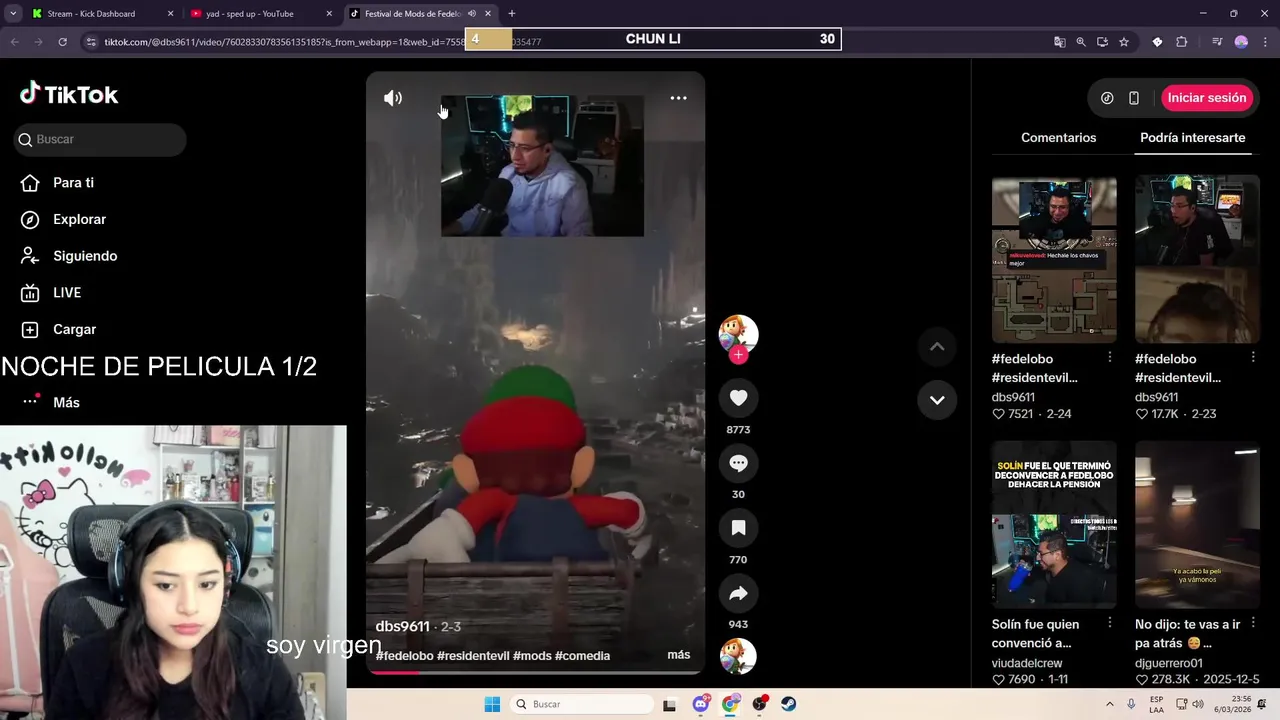
Task: Open OBS from the taskbar
Action: [760, 704]
